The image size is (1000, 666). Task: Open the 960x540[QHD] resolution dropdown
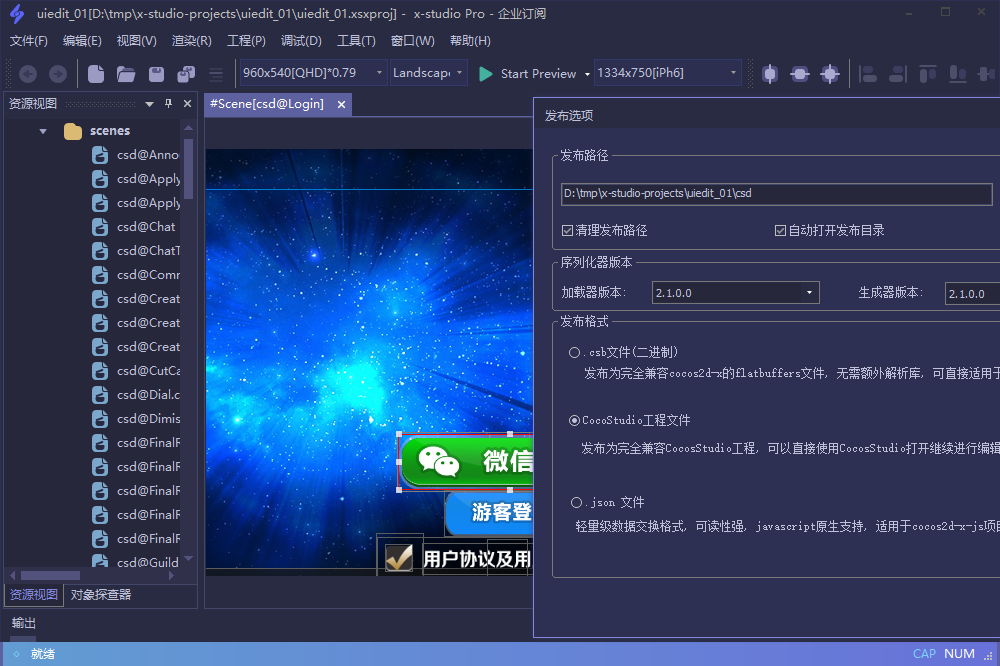click(379, 73)
